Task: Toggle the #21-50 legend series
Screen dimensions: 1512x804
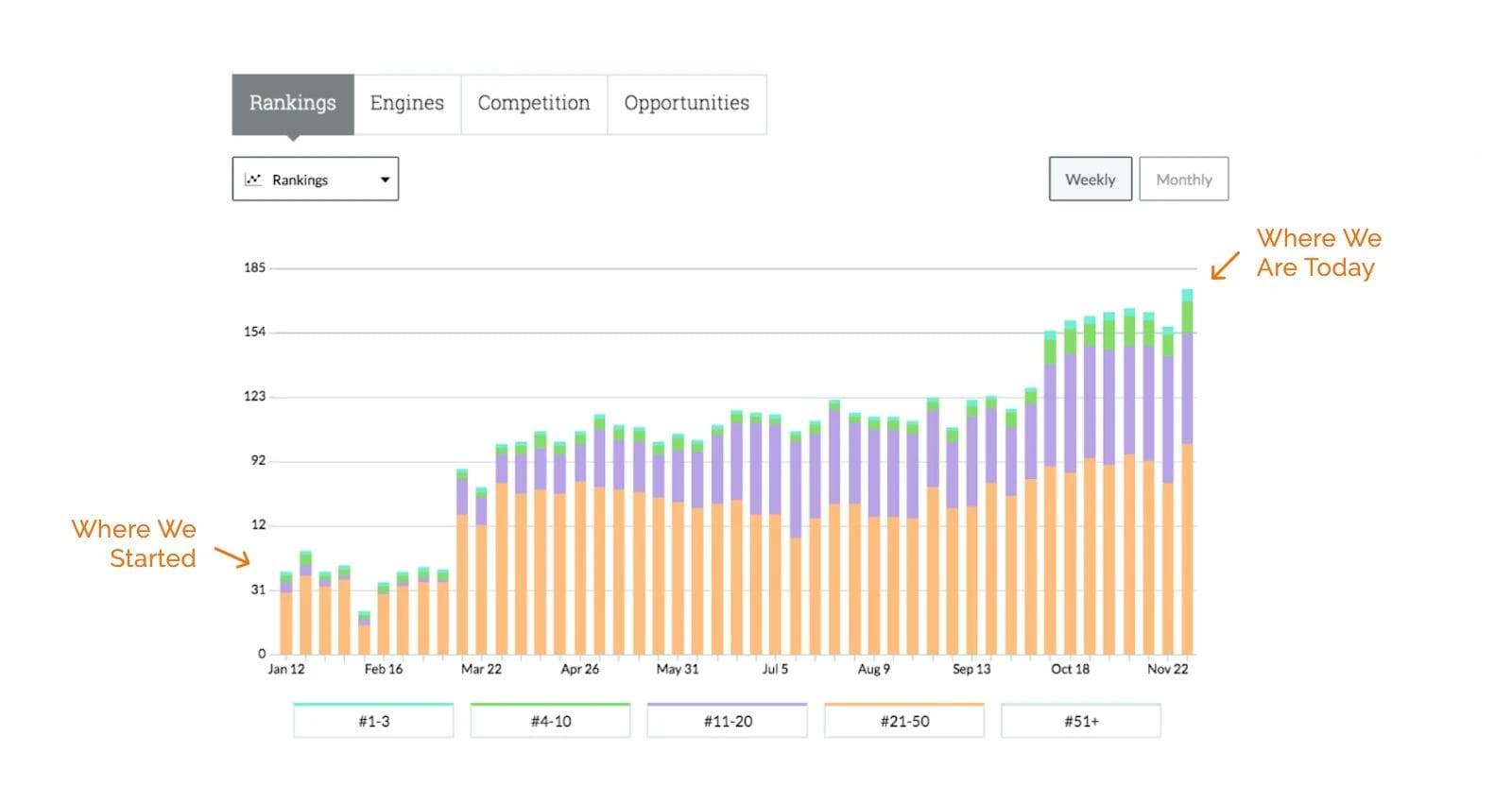Action: coord(904,721)
